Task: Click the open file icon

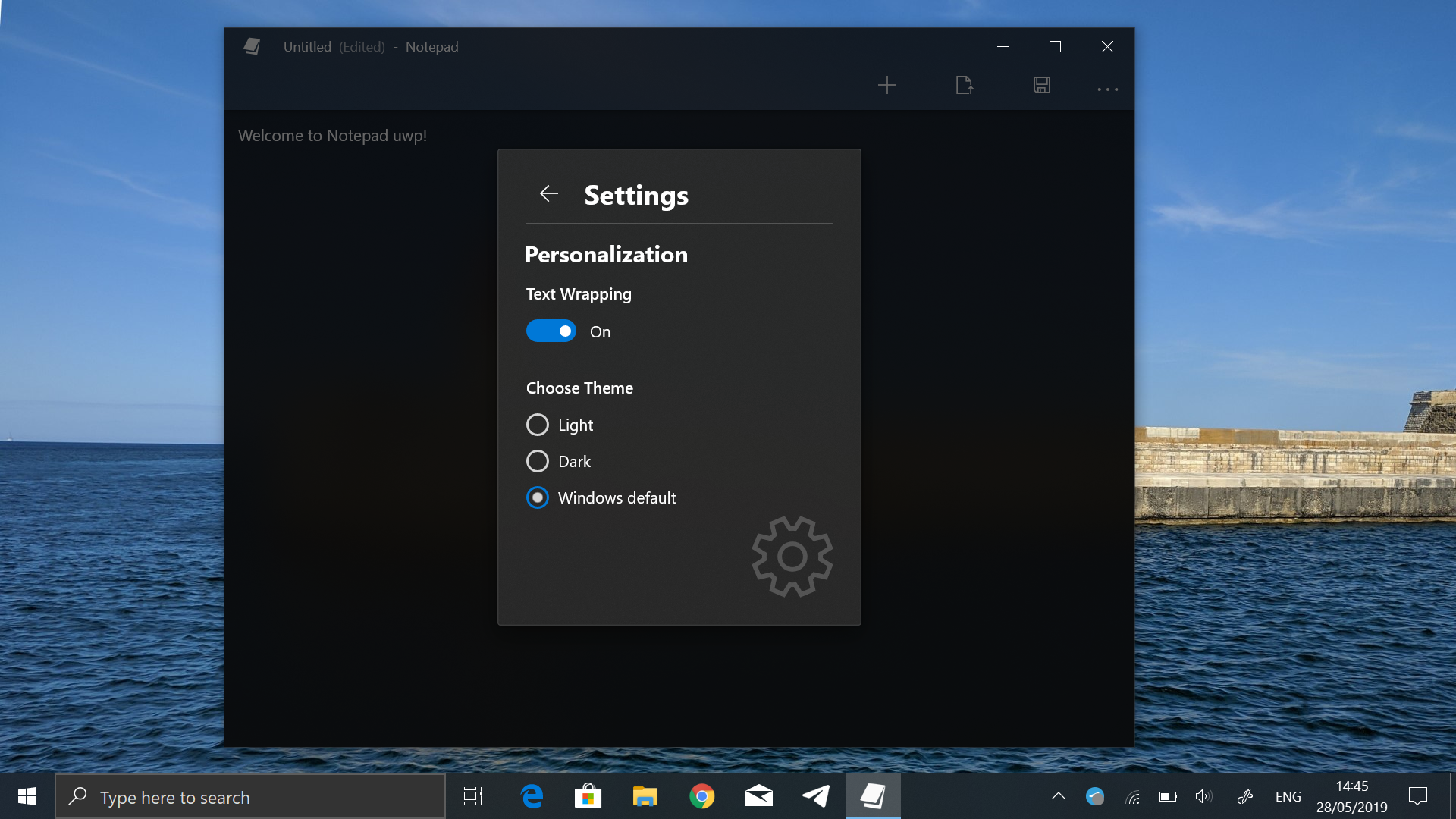Action: coord(964,86)
